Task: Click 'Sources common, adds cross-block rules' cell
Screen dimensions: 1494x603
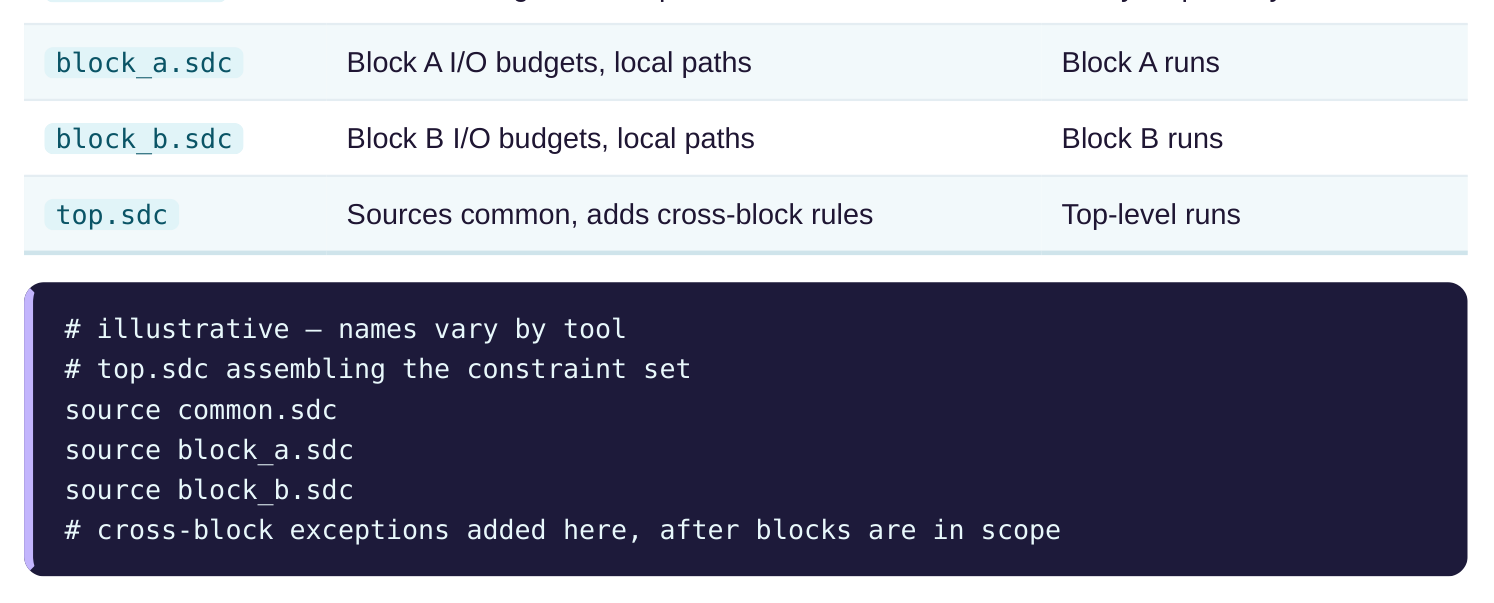Action: 610,215
